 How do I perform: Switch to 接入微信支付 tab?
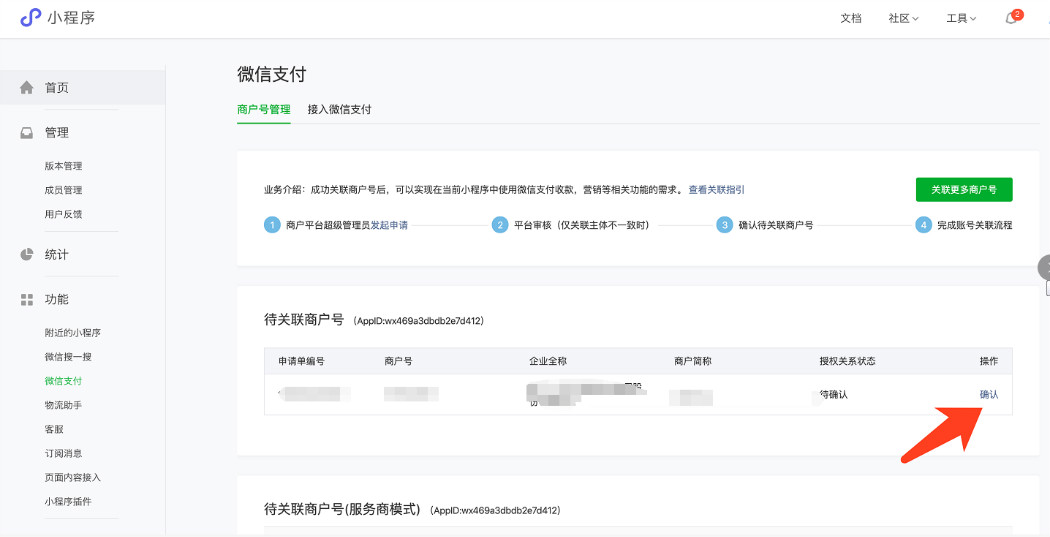340,109
